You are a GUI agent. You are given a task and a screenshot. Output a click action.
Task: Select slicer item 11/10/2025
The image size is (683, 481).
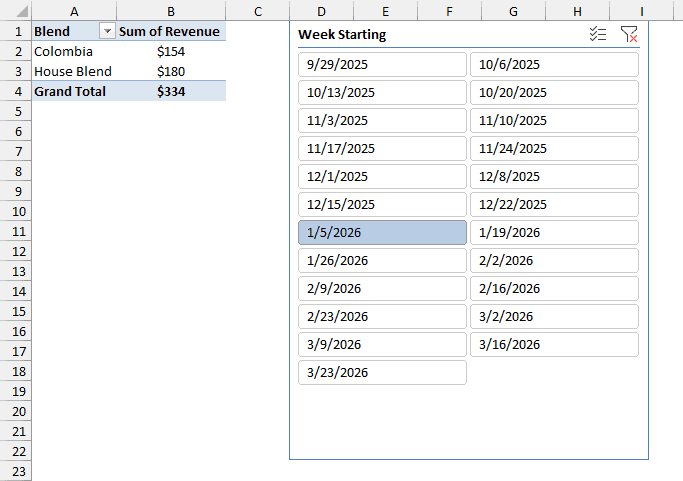(x=554, y=120)
